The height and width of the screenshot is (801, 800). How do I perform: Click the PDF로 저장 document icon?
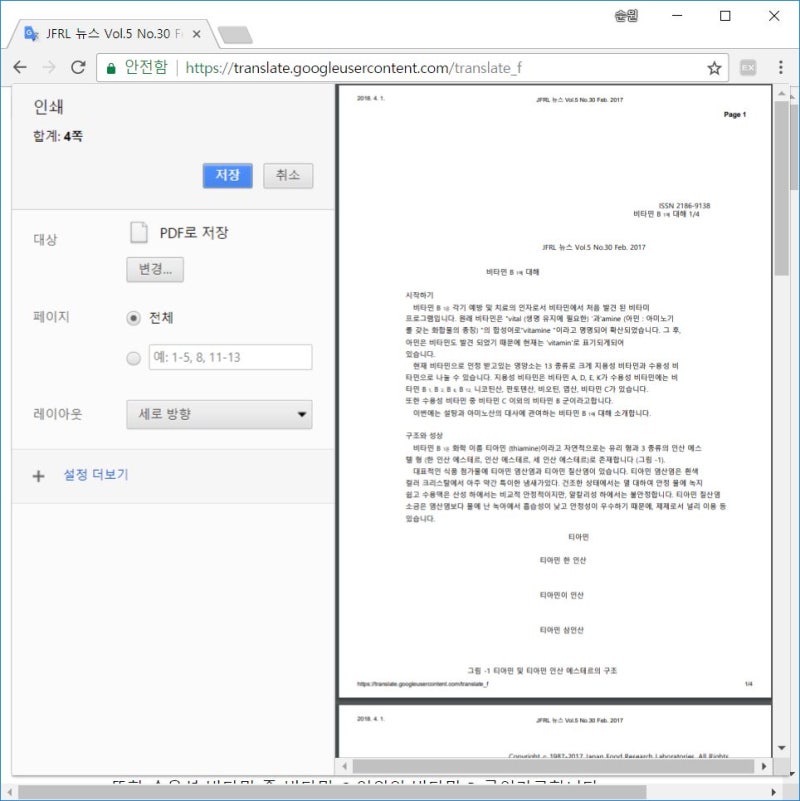tap(139, 232)
